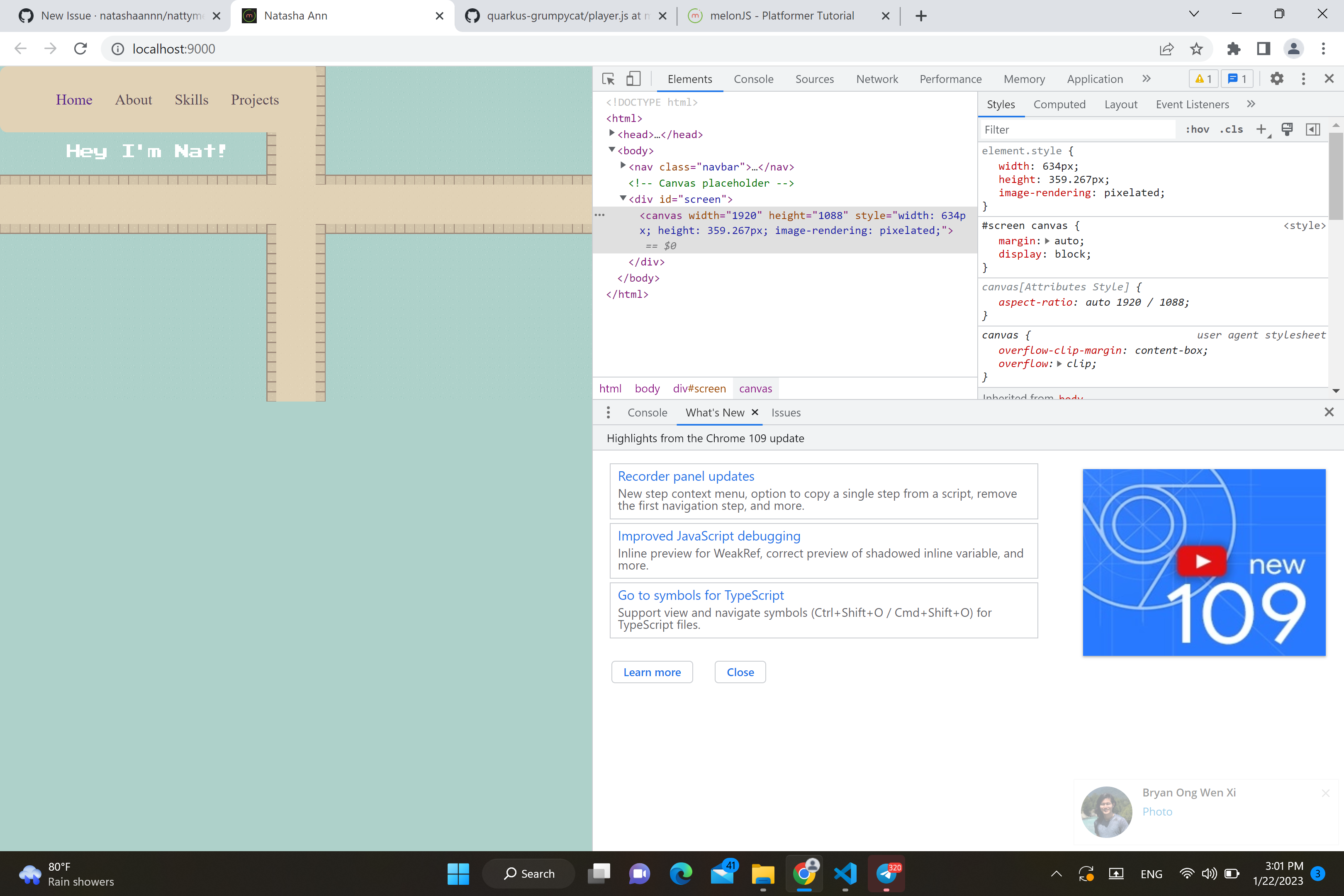Click the Learn more button

click(x=652, y=672)
